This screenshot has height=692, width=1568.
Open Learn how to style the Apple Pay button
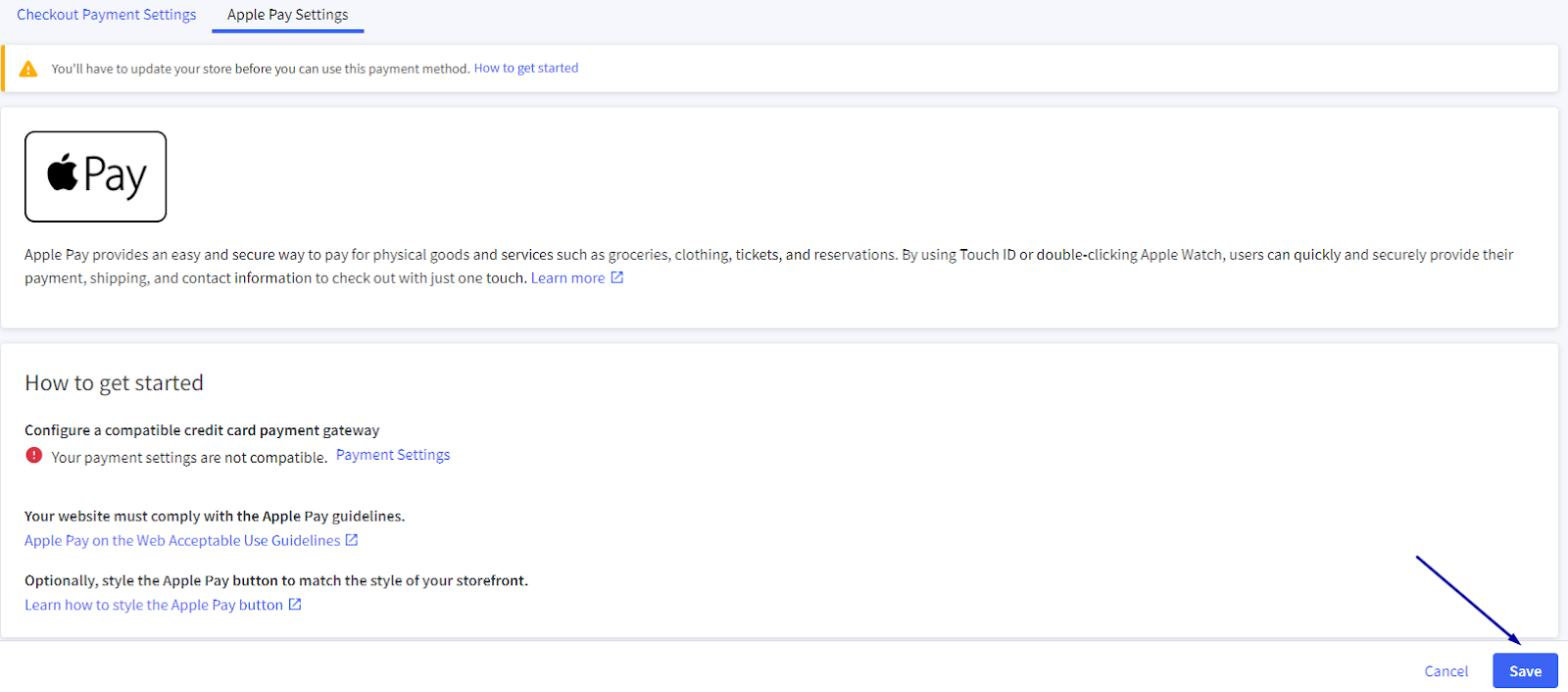pyautogui.click(x=154, y=606)
